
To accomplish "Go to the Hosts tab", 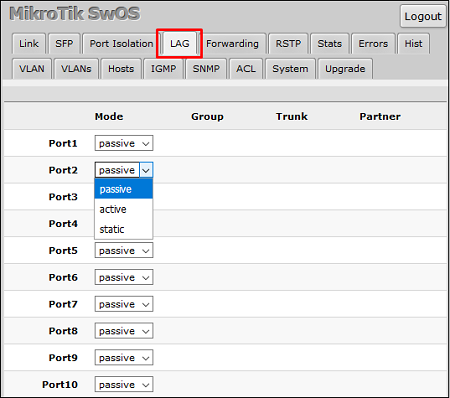I will [121, 69].
